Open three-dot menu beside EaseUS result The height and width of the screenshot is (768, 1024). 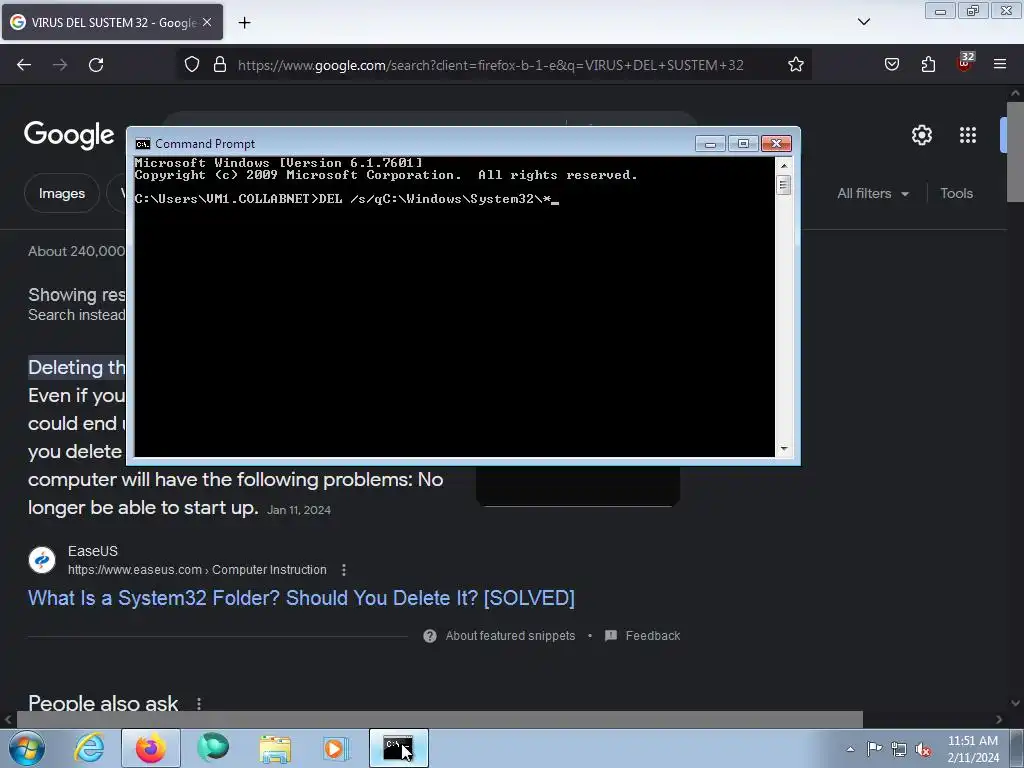pyautogui.click(x=344, y=570)
